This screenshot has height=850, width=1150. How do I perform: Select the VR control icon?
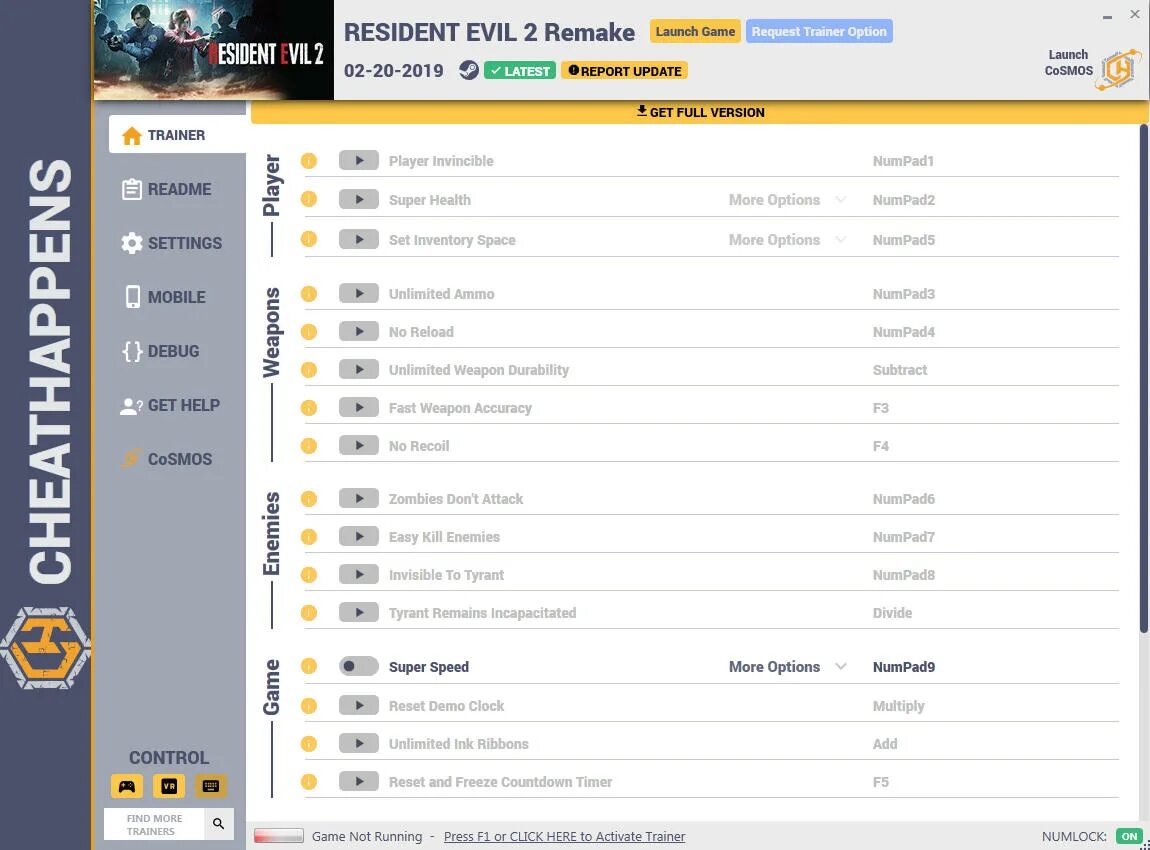click(x=169, y=786)
